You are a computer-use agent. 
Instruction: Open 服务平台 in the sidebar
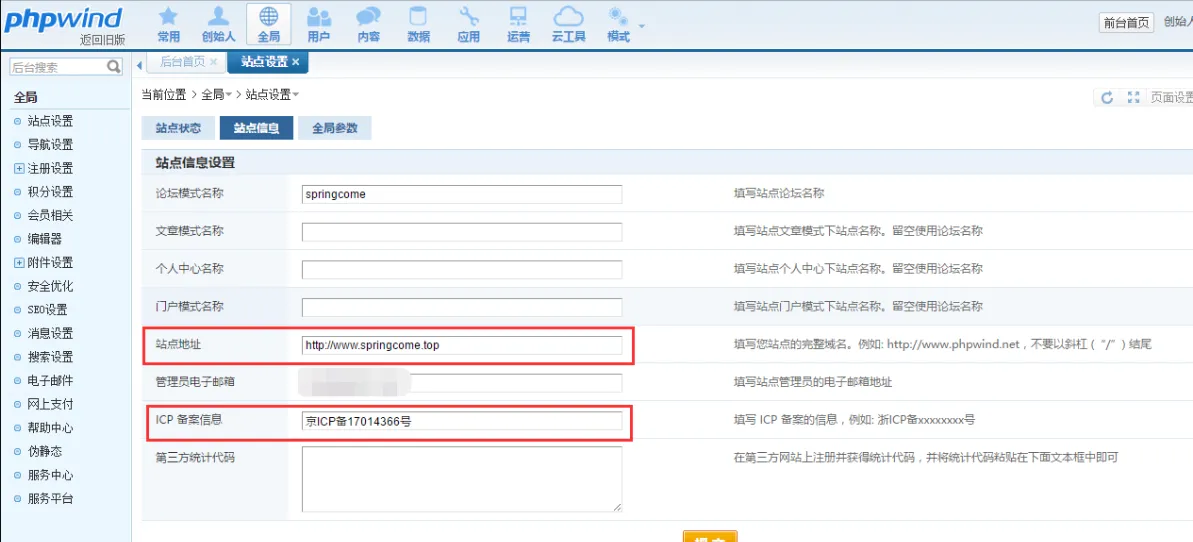pyautogui.click(x=50, y=499)
